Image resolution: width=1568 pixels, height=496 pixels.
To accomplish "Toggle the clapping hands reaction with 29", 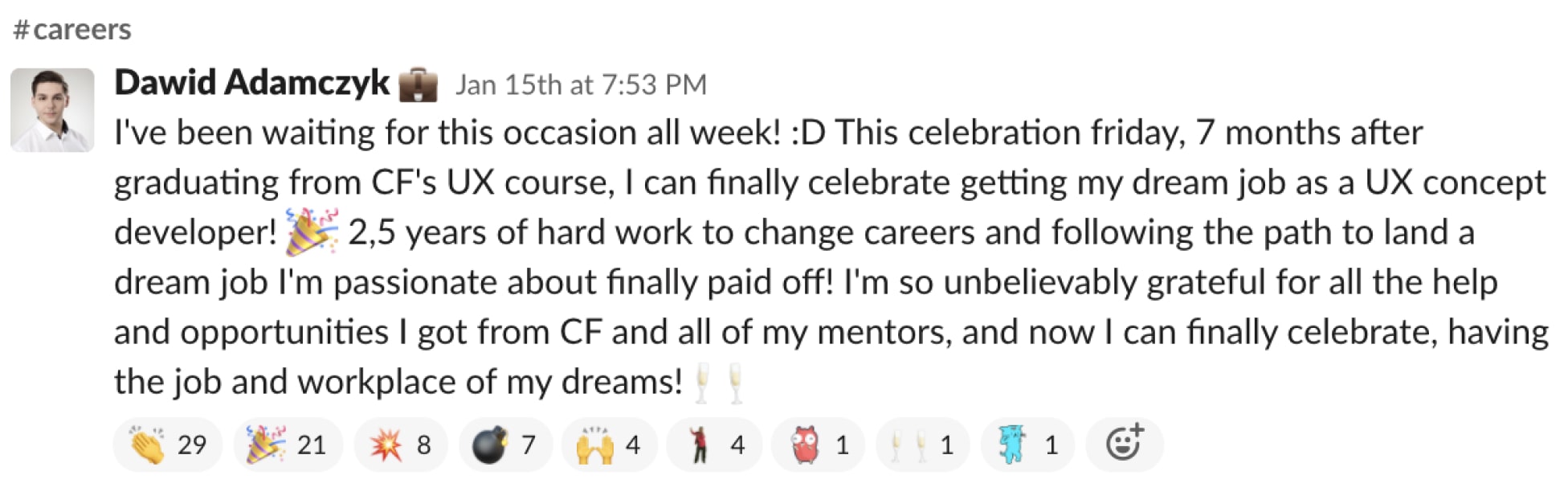I will click(x=168, y=445).
